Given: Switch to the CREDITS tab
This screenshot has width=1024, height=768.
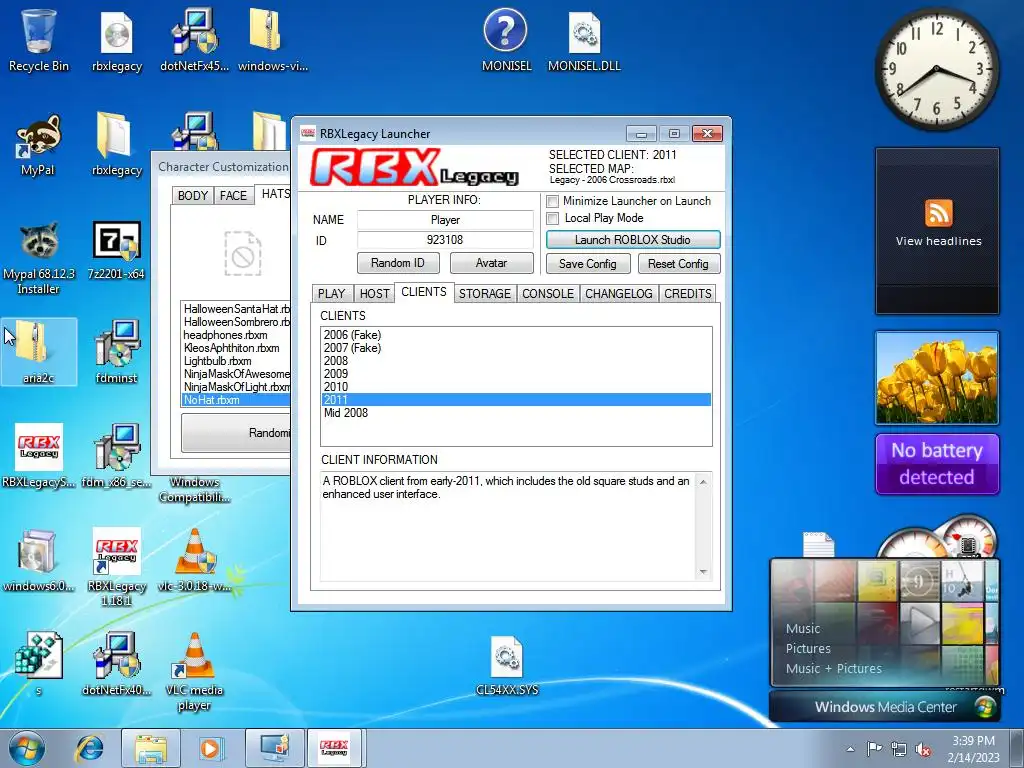Looking at the screenshot, I should click(x=688, y=294).
